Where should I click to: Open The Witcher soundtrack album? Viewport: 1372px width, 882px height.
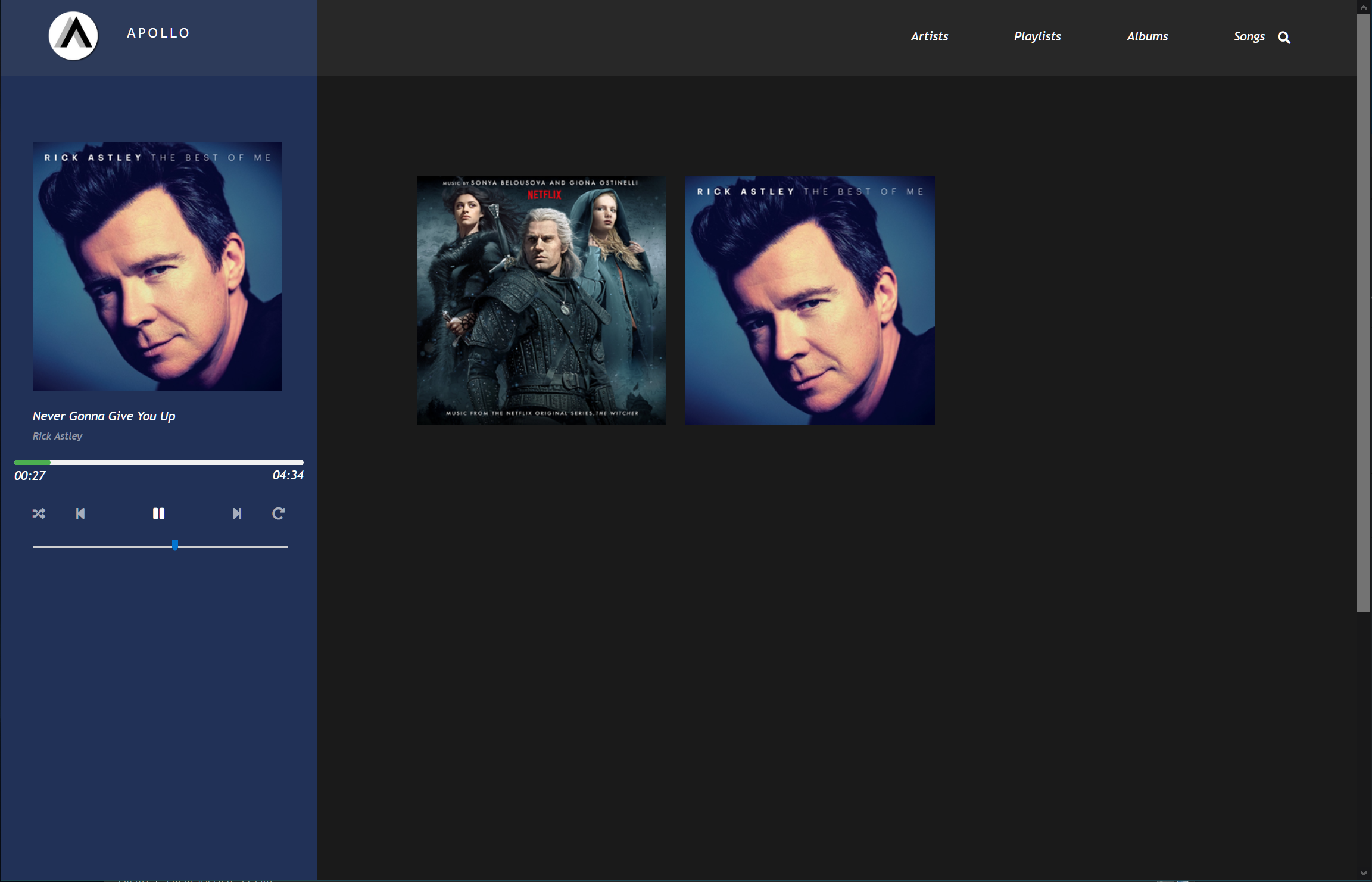tap(541, 300)
